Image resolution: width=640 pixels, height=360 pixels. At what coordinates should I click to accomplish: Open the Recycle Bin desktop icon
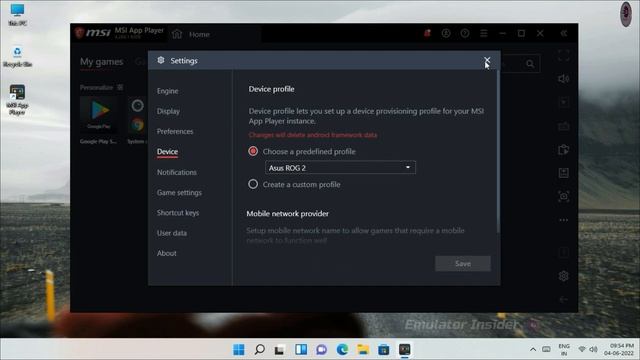(17, 56)
